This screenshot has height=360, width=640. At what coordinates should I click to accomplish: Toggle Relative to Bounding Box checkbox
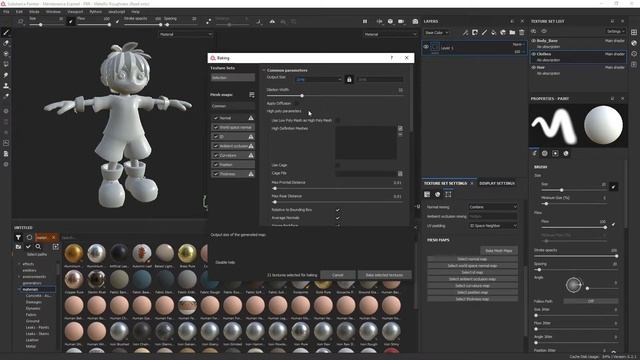pyautogui.click(x=338, y=210)
